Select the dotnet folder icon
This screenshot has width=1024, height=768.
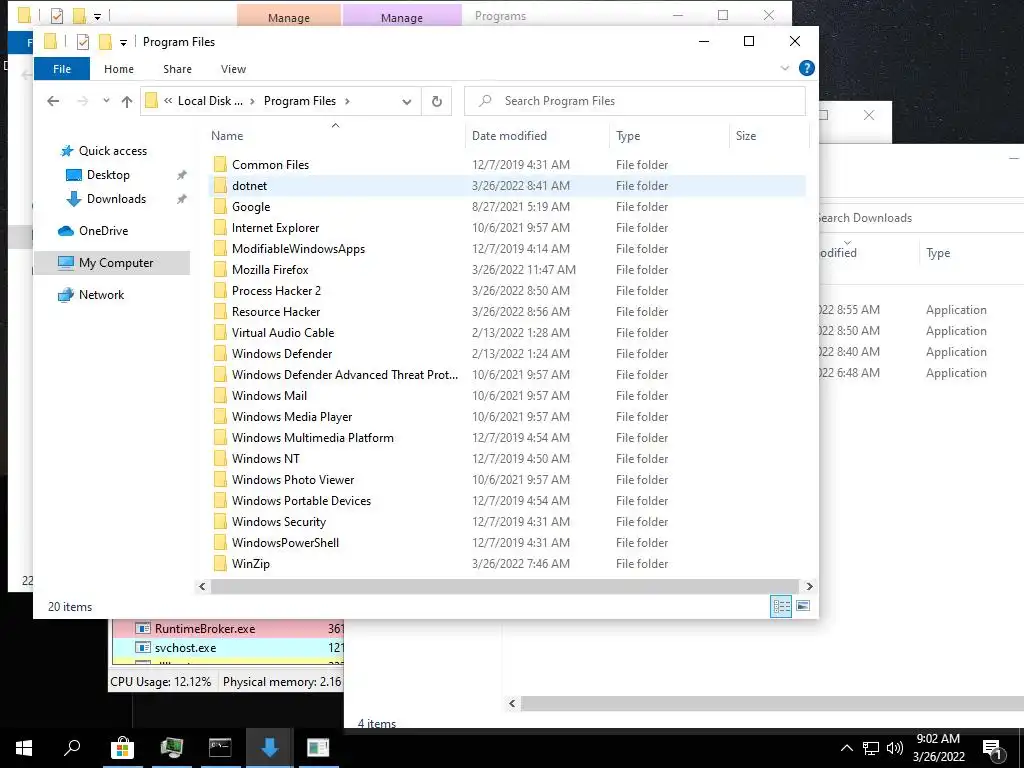coord(220,185)
